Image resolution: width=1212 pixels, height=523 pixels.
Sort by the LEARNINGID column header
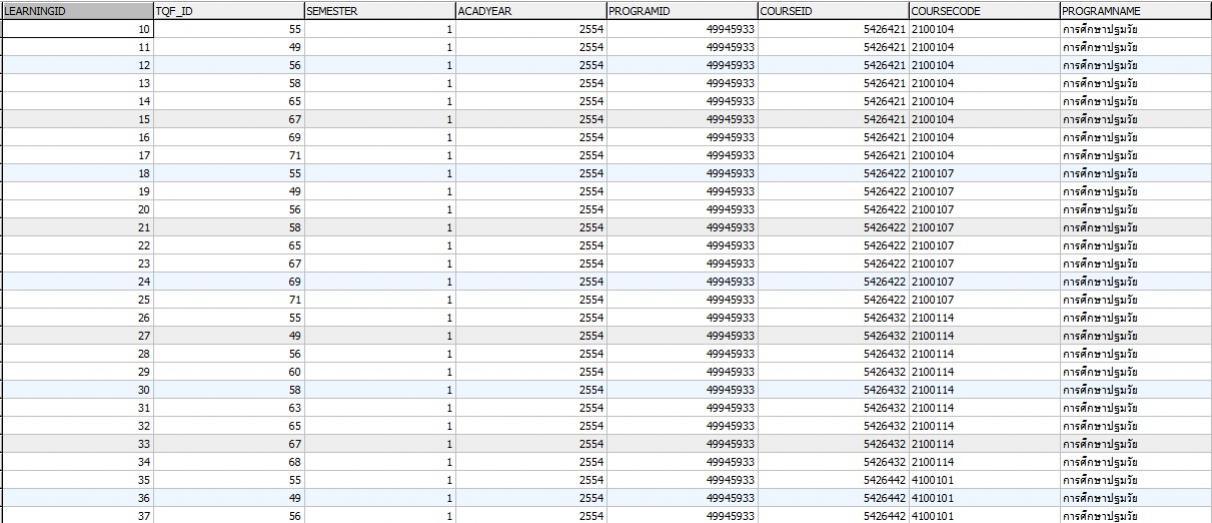point(77,9)
